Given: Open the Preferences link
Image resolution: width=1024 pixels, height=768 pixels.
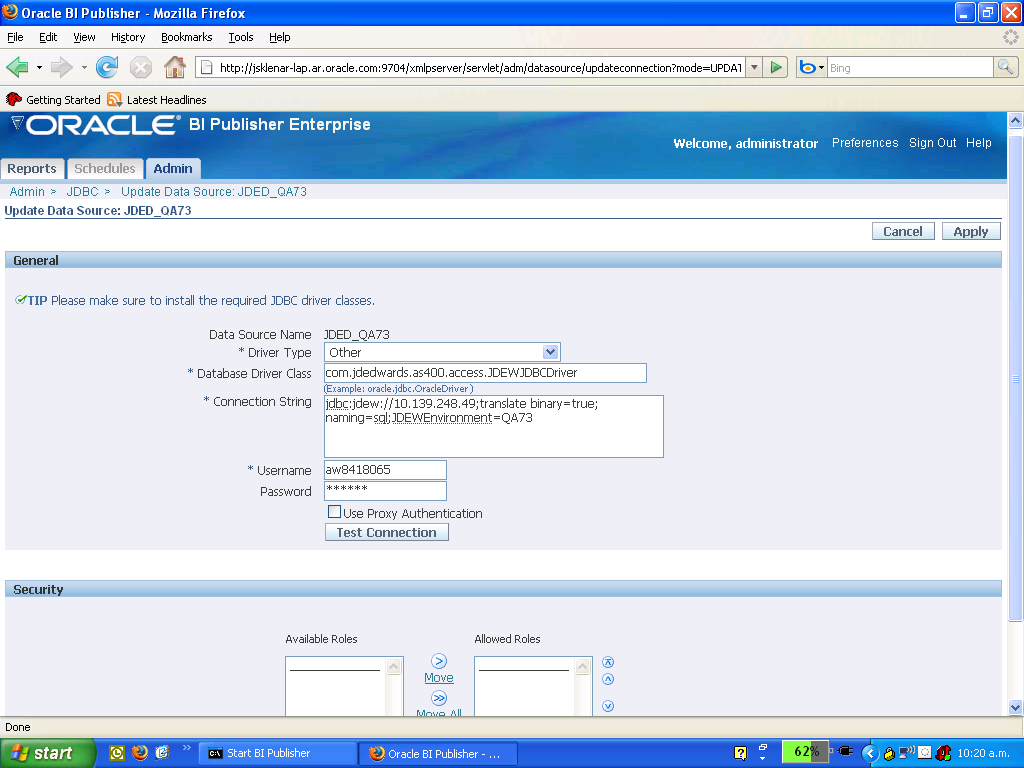Looking at the screenshot, I should [865, 143].
